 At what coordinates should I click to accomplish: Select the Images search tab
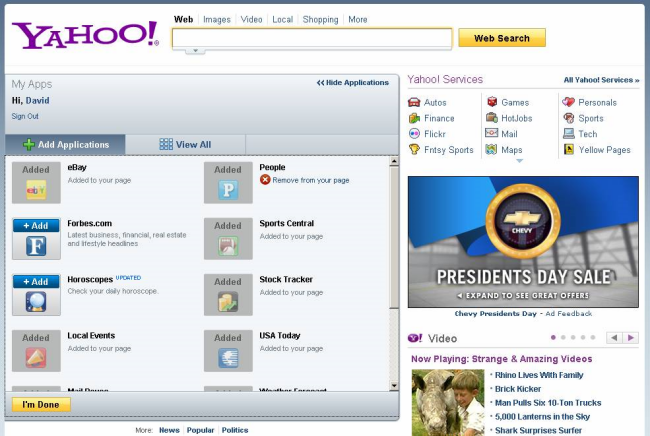click(217, 19)
